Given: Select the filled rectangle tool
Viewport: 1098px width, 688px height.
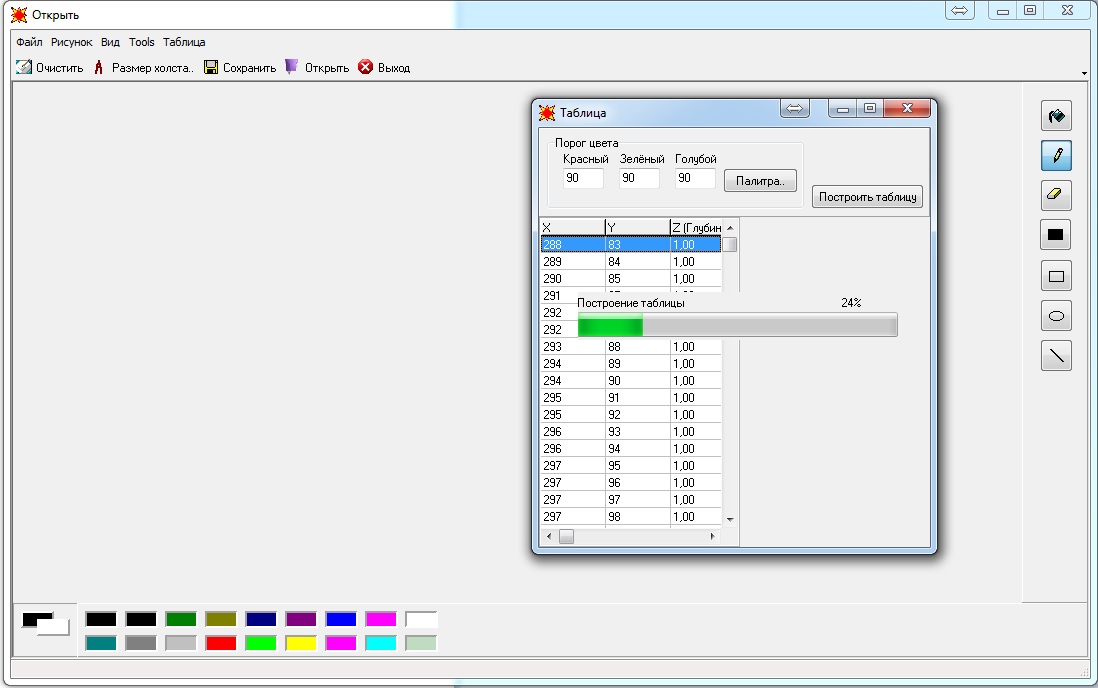Looking at the screenshot, I should point(1056,235).
